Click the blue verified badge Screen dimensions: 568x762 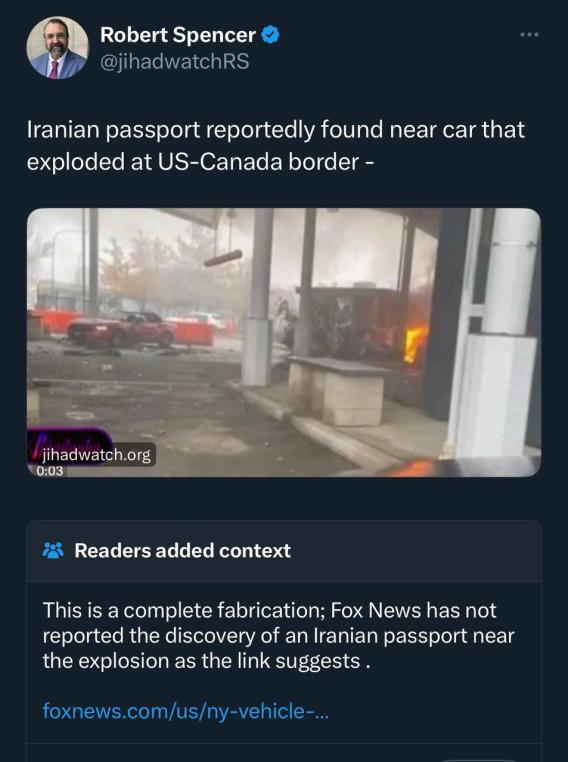[271, 35]
